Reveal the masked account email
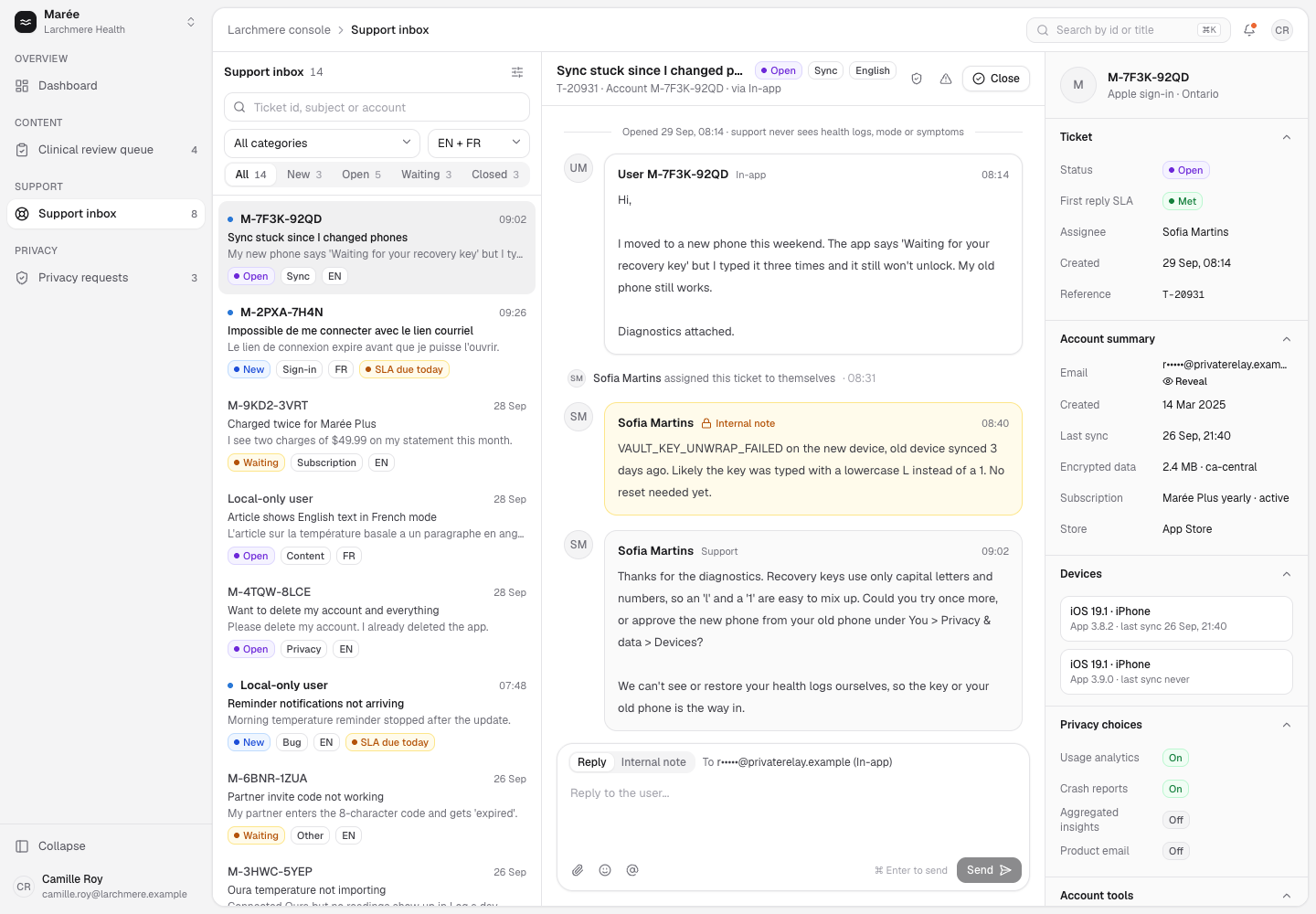 pos(1185,381)
